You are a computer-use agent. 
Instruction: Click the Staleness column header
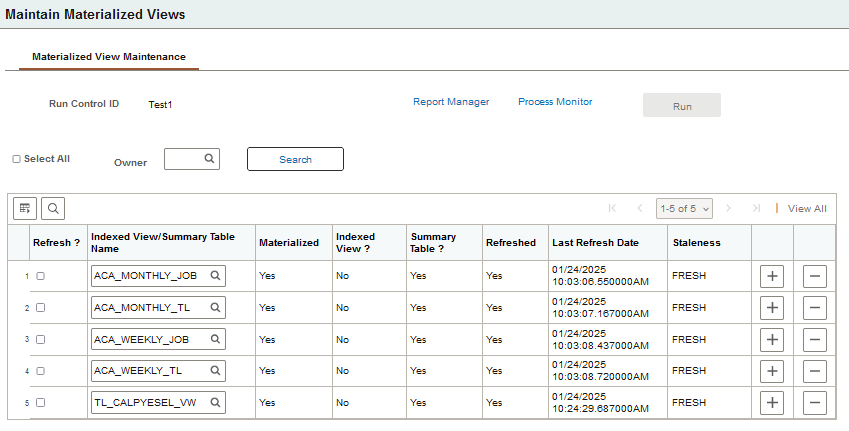pos(696,243)
